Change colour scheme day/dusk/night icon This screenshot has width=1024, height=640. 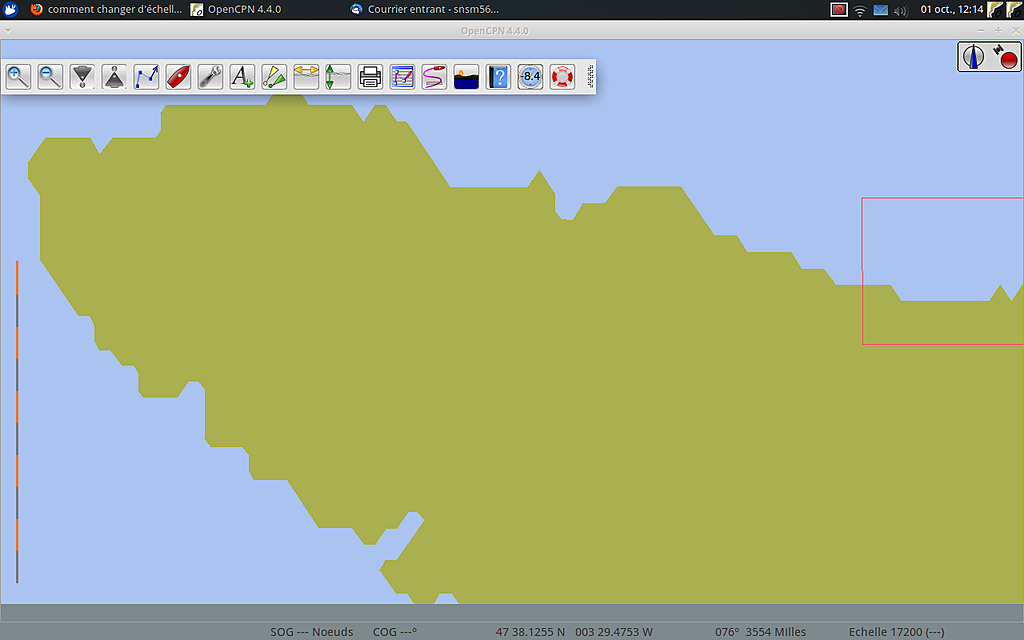tap(466, 76)
